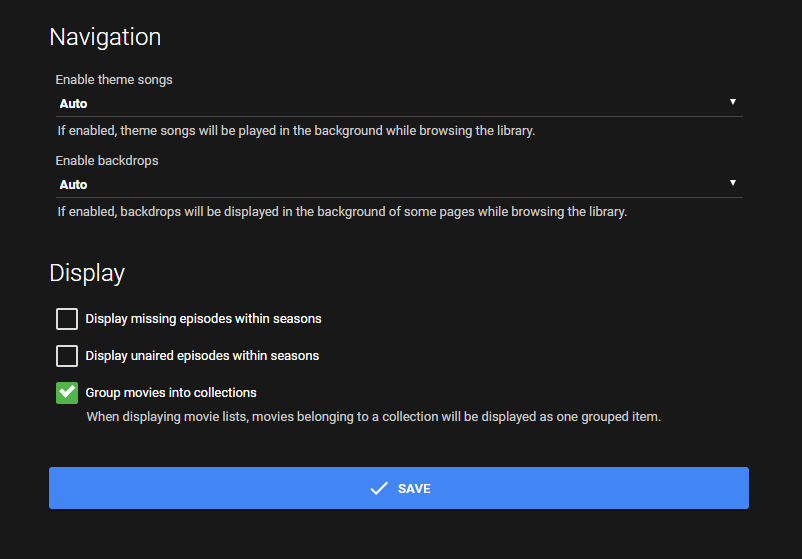The image size is (802, 559).
Task: Open the 'Auto' value under Enable theme songs
Action: pyautogui.click(x=74, y=104)
